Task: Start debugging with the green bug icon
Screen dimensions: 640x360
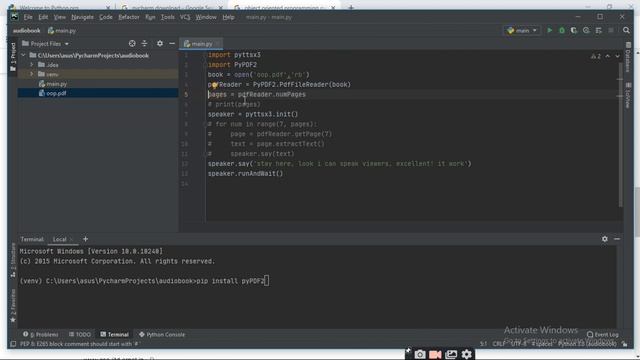Action: pos(562,31)
